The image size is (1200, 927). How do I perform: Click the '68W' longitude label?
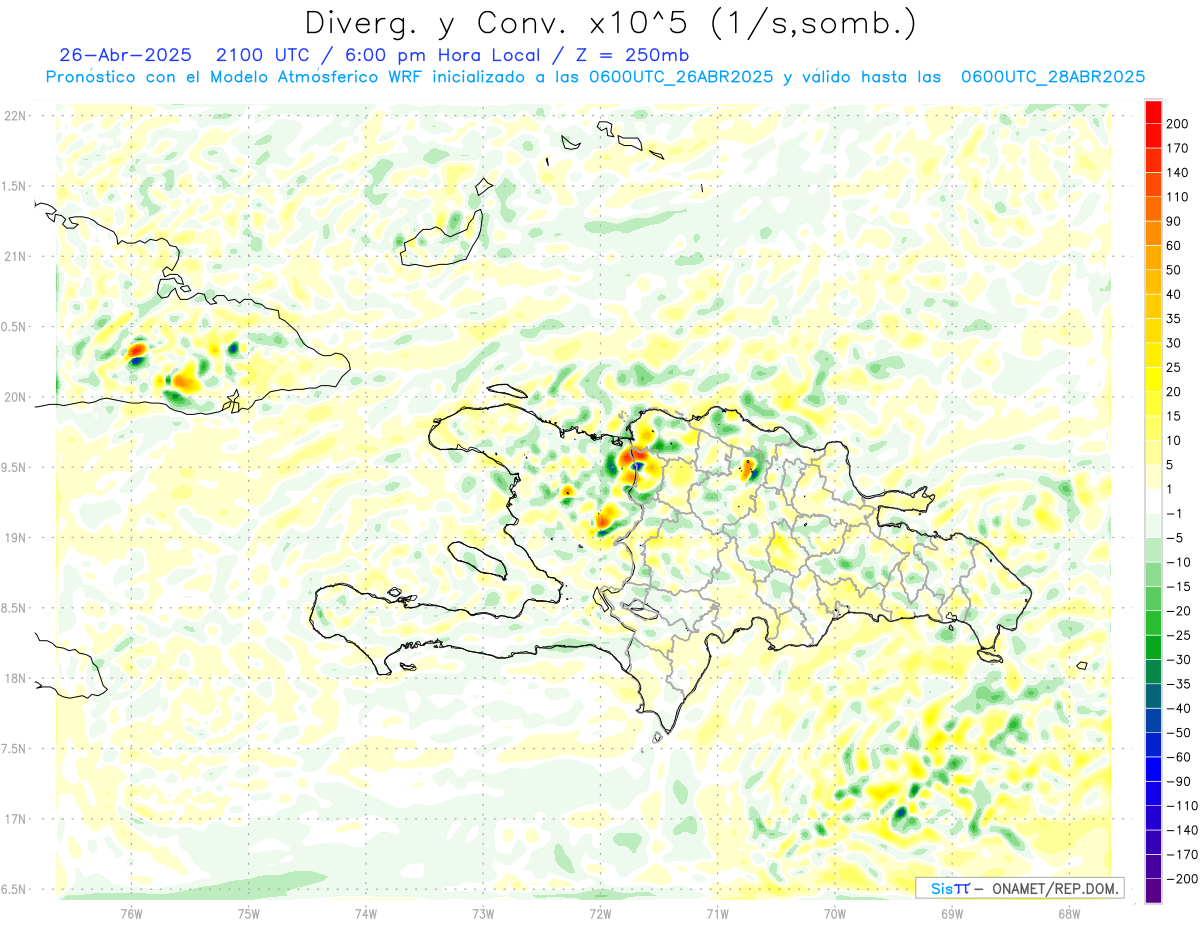click(1069, 914)
